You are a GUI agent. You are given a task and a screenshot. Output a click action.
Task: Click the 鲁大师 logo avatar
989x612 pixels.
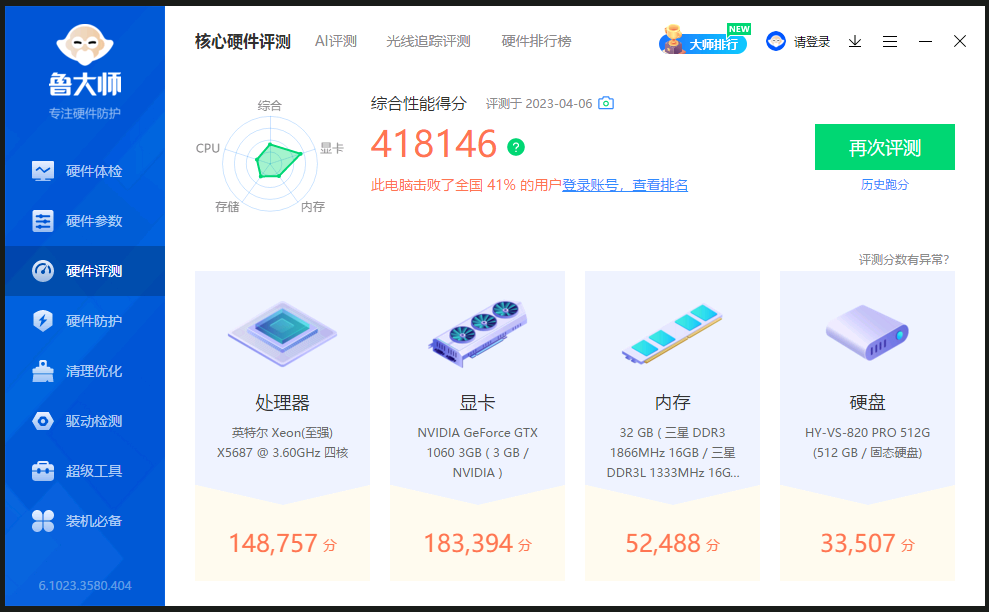click(x=85, y=45)
